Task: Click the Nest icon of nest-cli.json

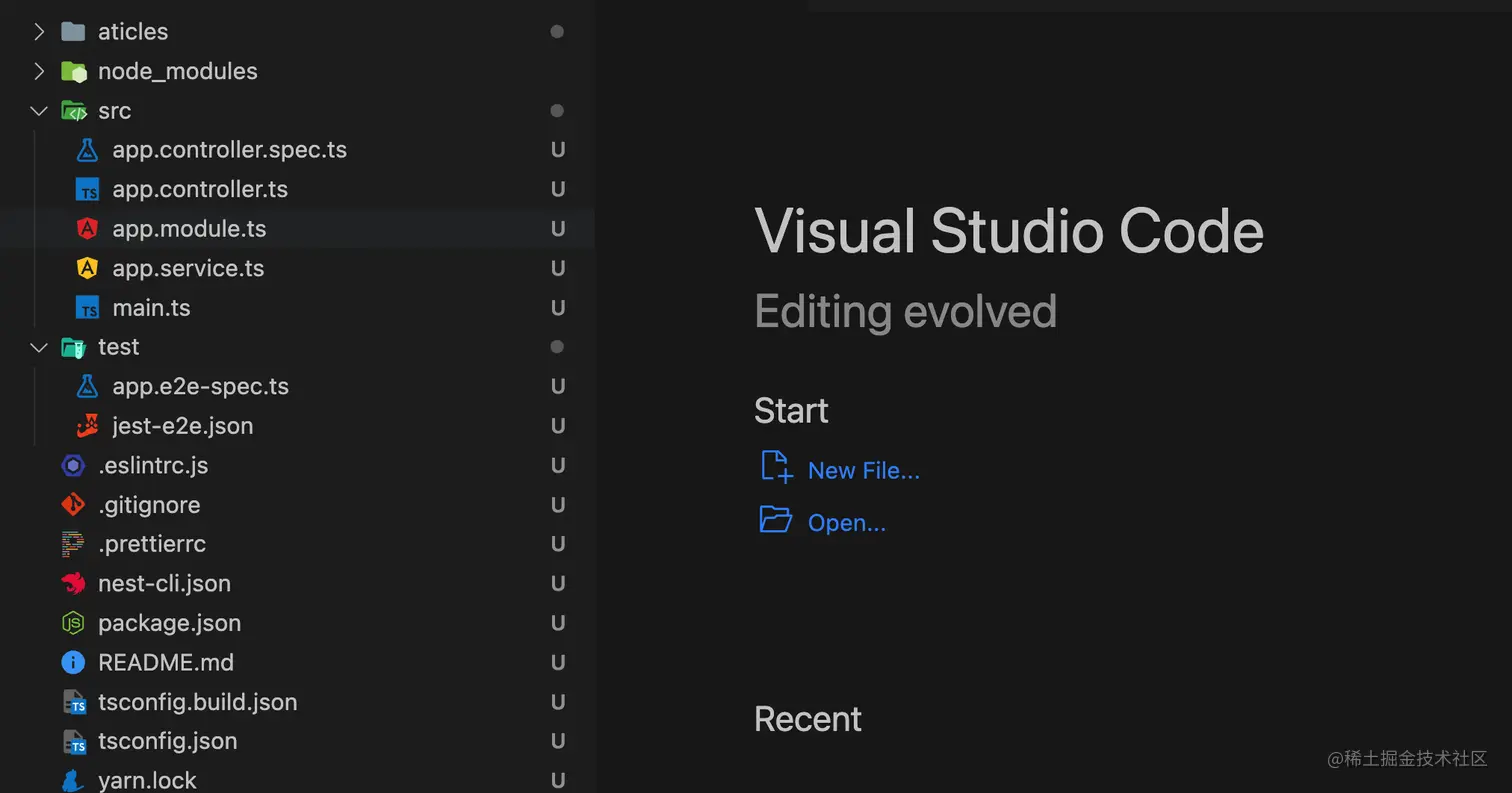Action: [73, 583]
